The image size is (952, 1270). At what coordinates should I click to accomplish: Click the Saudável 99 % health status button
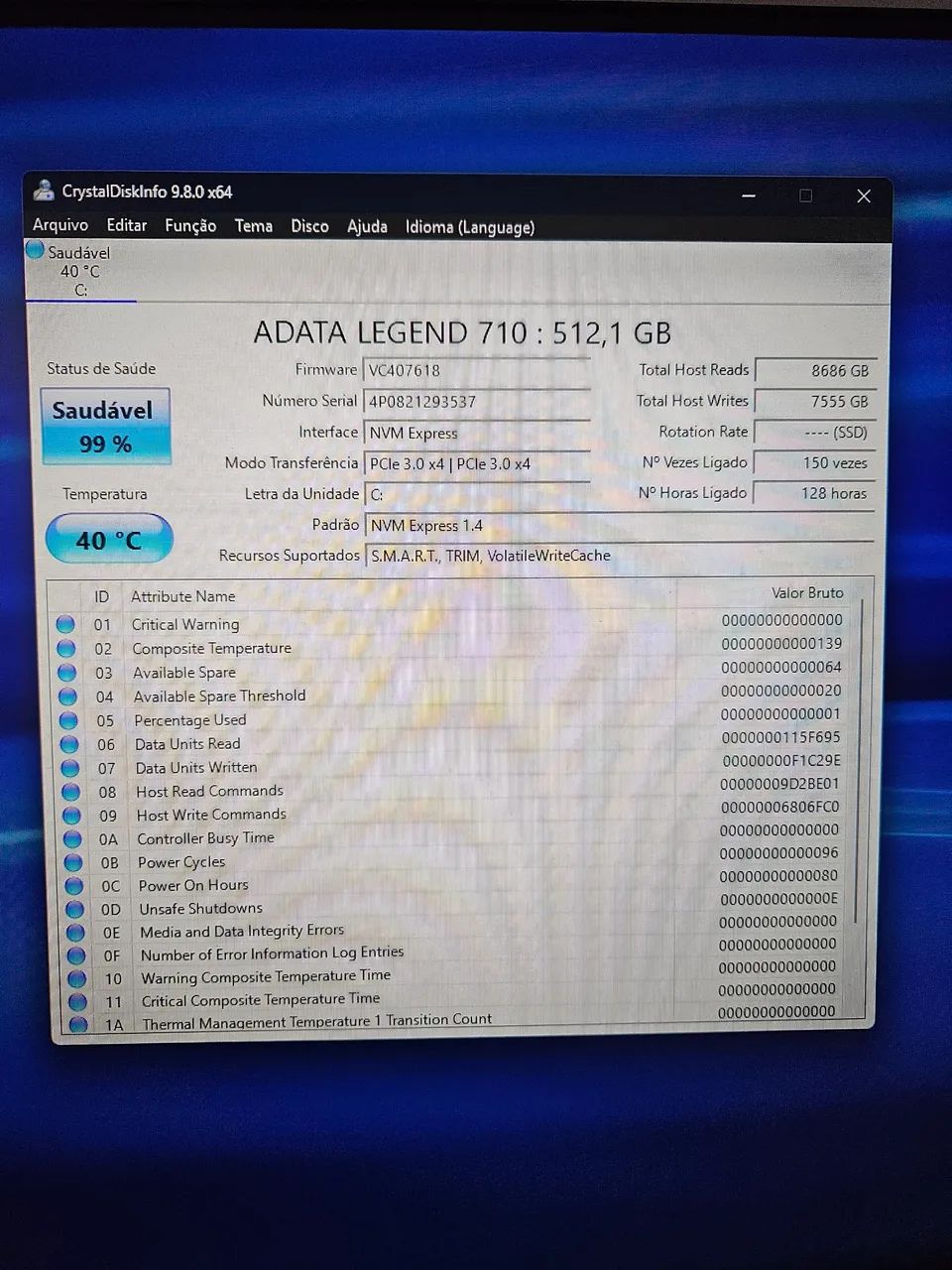[104, 426]
